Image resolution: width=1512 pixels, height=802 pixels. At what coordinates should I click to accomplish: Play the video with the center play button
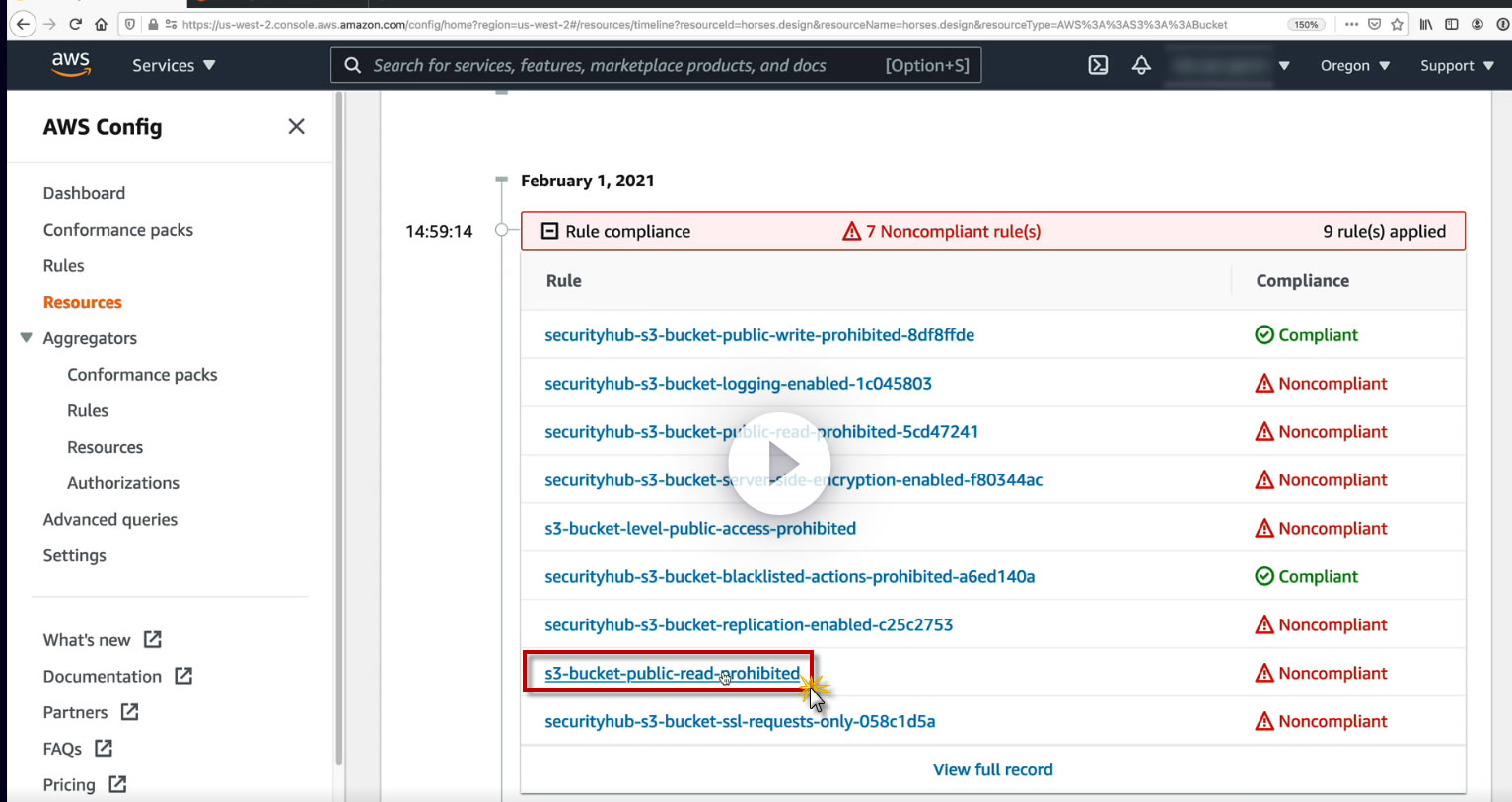pyautogui.click(x=779, y=464)
